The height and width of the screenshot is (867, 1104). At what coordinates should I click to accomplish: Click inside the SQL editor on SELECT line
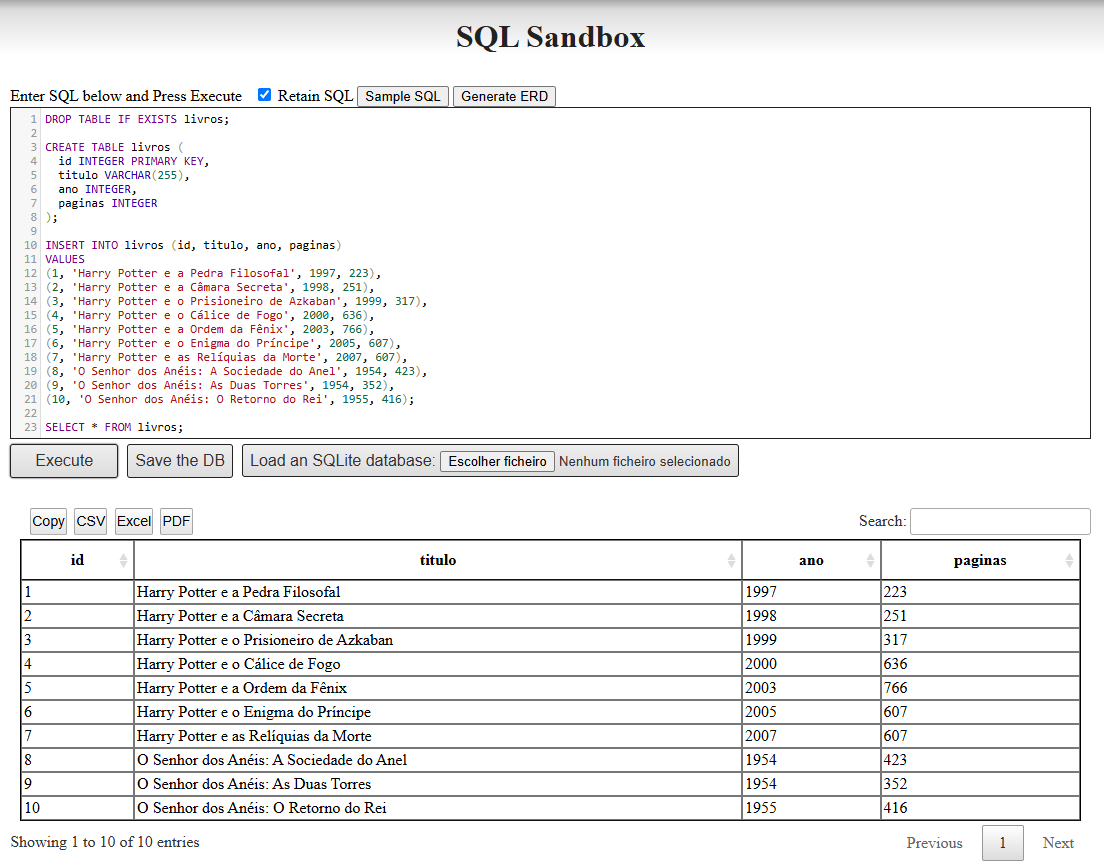114,428
